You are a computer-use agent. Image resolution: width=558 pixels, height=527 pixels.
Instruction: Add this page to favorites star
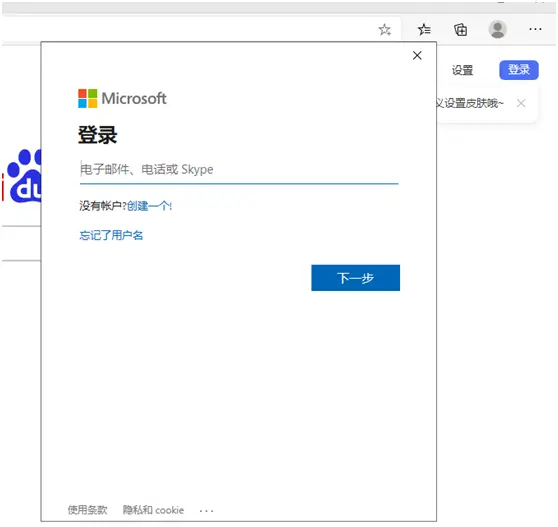coord(384,30)
